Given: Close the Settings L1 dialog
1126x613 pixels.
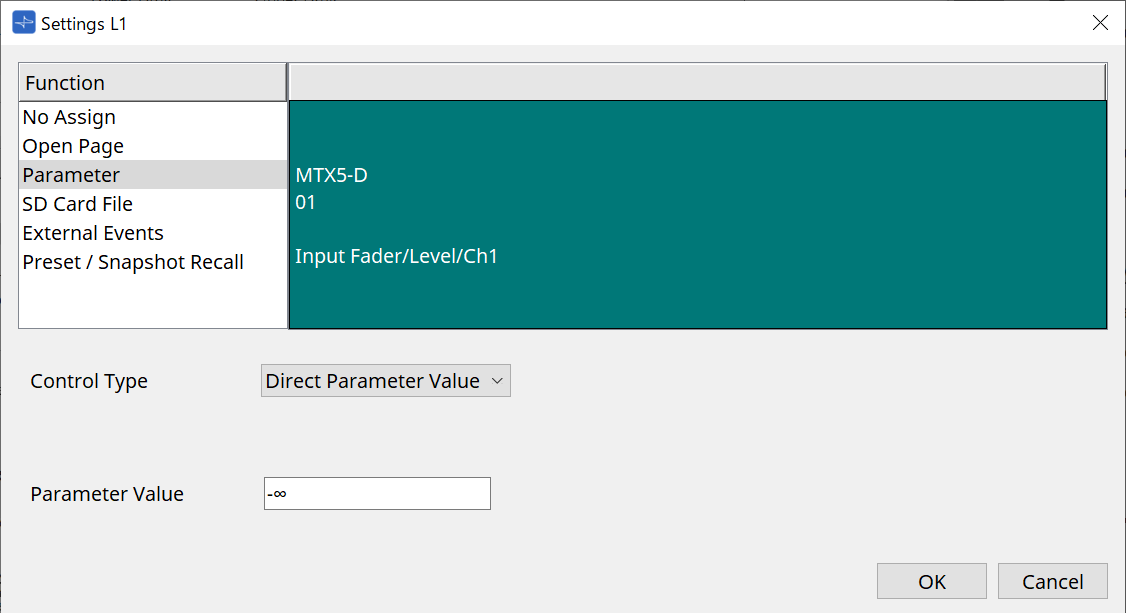Looking at the screenshot, I should [1100, 22].
